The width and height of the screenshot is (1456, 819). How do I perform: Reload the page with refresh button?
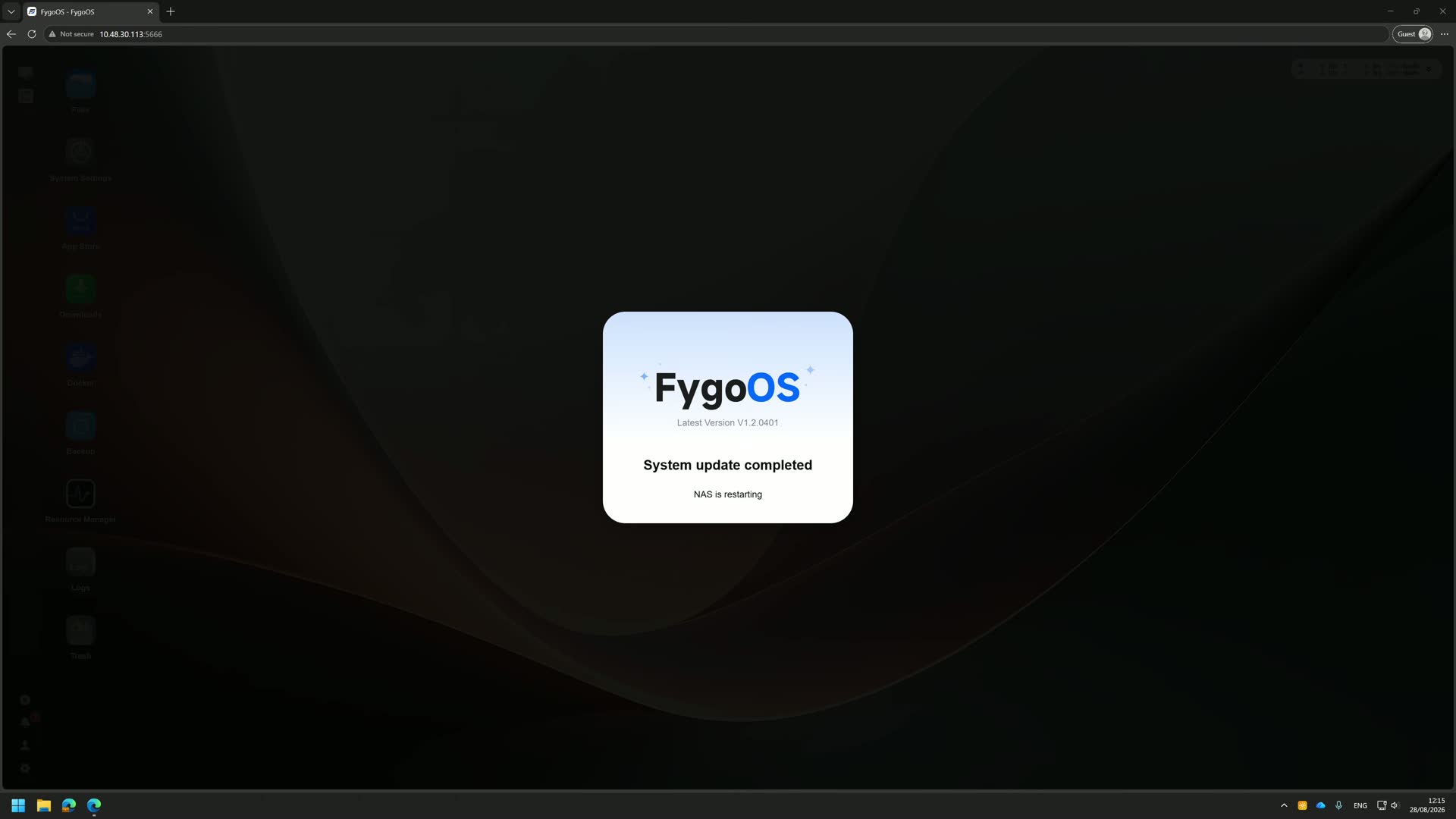click(x=32, y=34)
